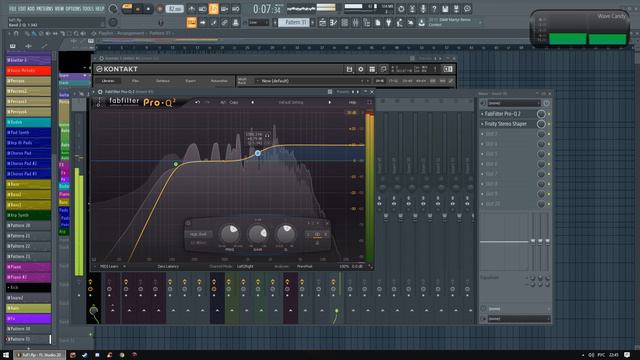Click the arrow tool next to orange button

pos(202,22)
